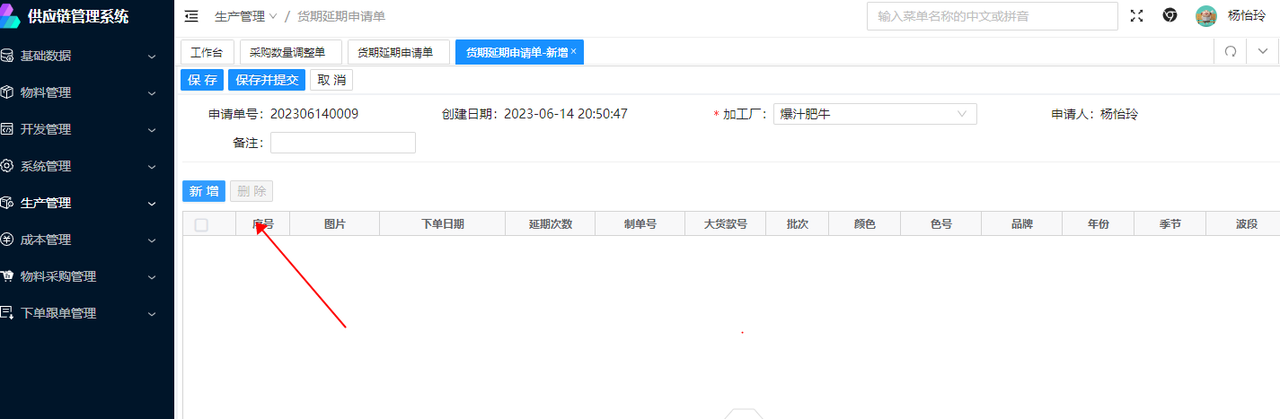Toggle the select-all checkbox in table header
Screen dimensions: 1280x419
point(201,225)
